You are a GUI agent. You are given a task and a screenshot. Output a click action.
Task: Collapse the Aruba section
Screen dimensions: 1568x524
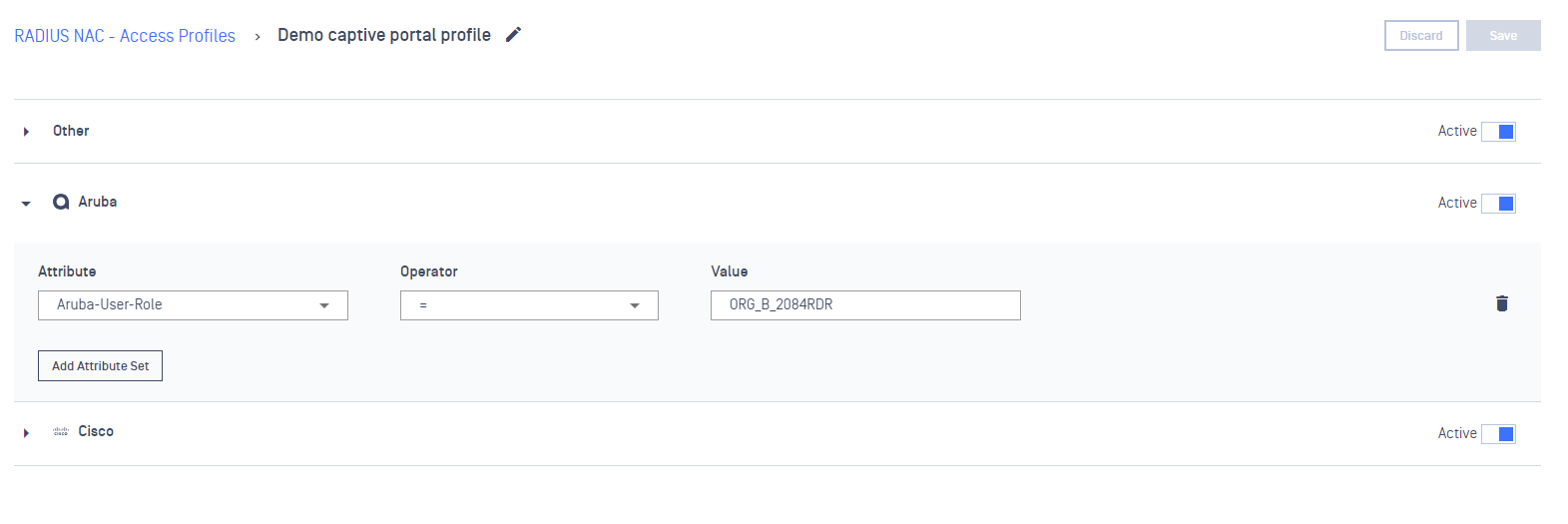click(26, 204)
